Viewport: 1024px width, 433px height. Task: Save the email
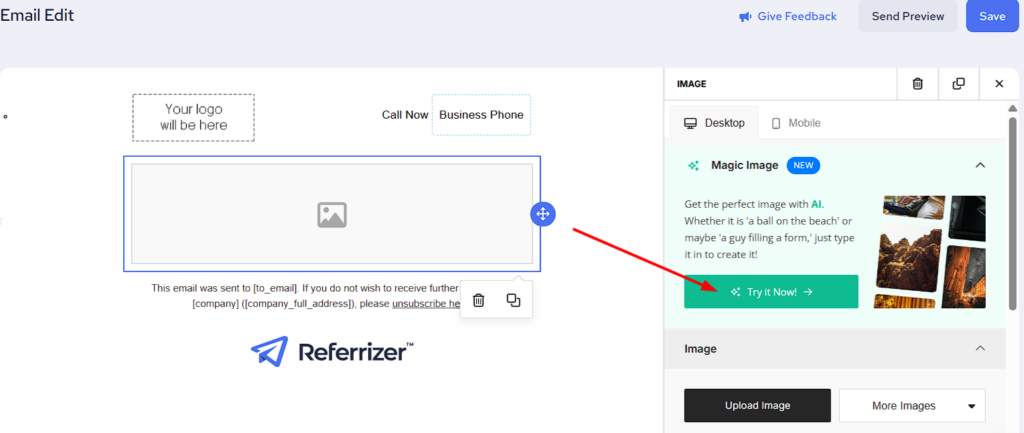pos(992,16)
